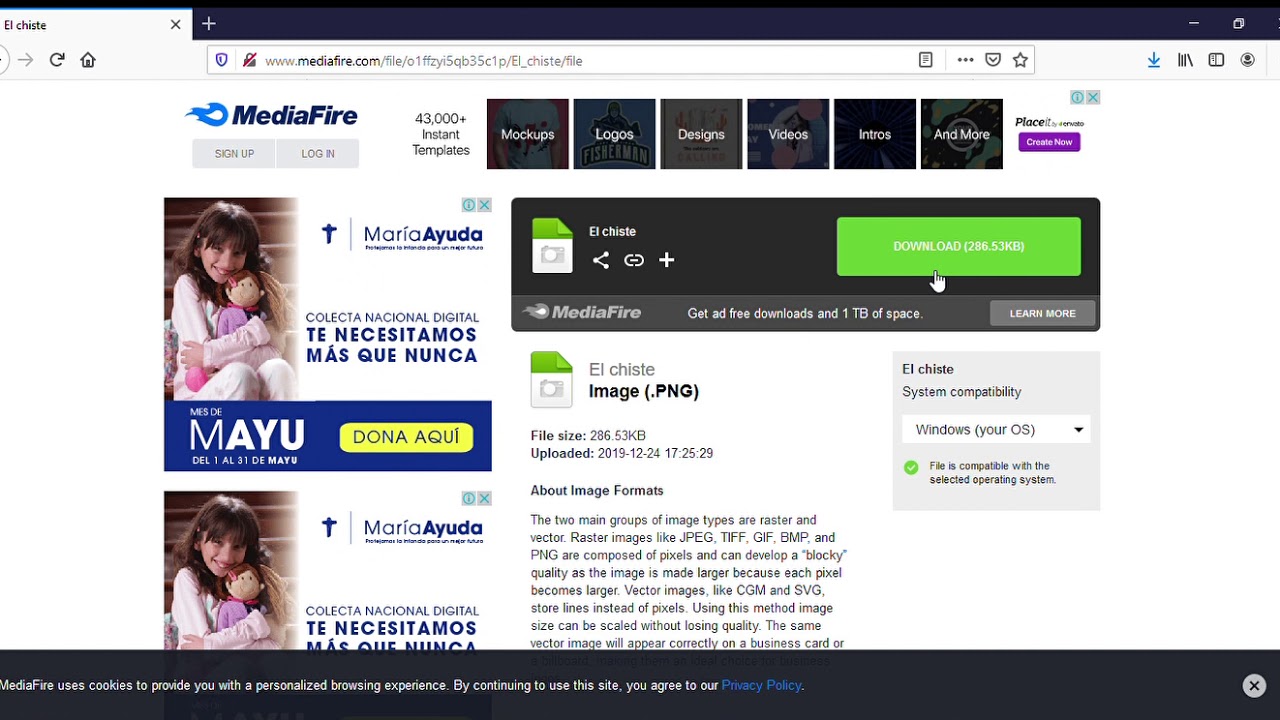Click the 'System compatibility' label
The width and height of the screenshot is (1280, 720).
point(962,392)
